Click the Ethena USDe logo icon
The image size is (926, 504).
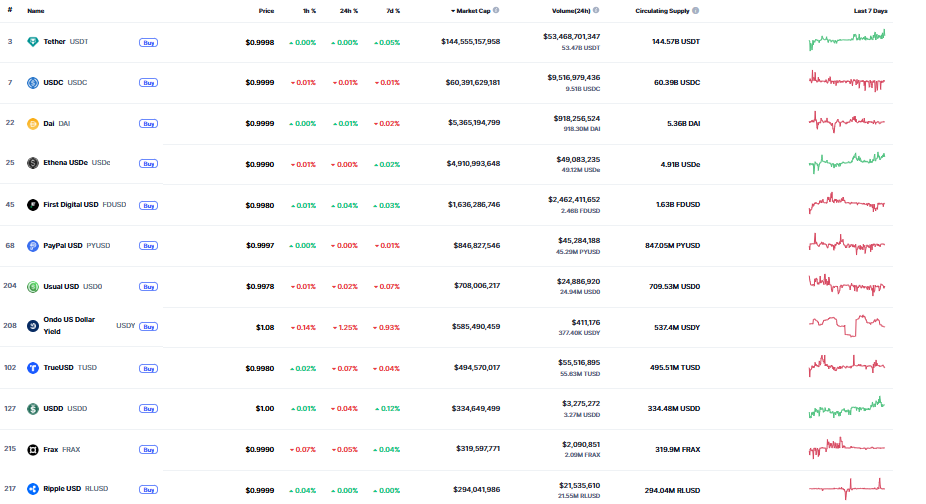point(33,163)
